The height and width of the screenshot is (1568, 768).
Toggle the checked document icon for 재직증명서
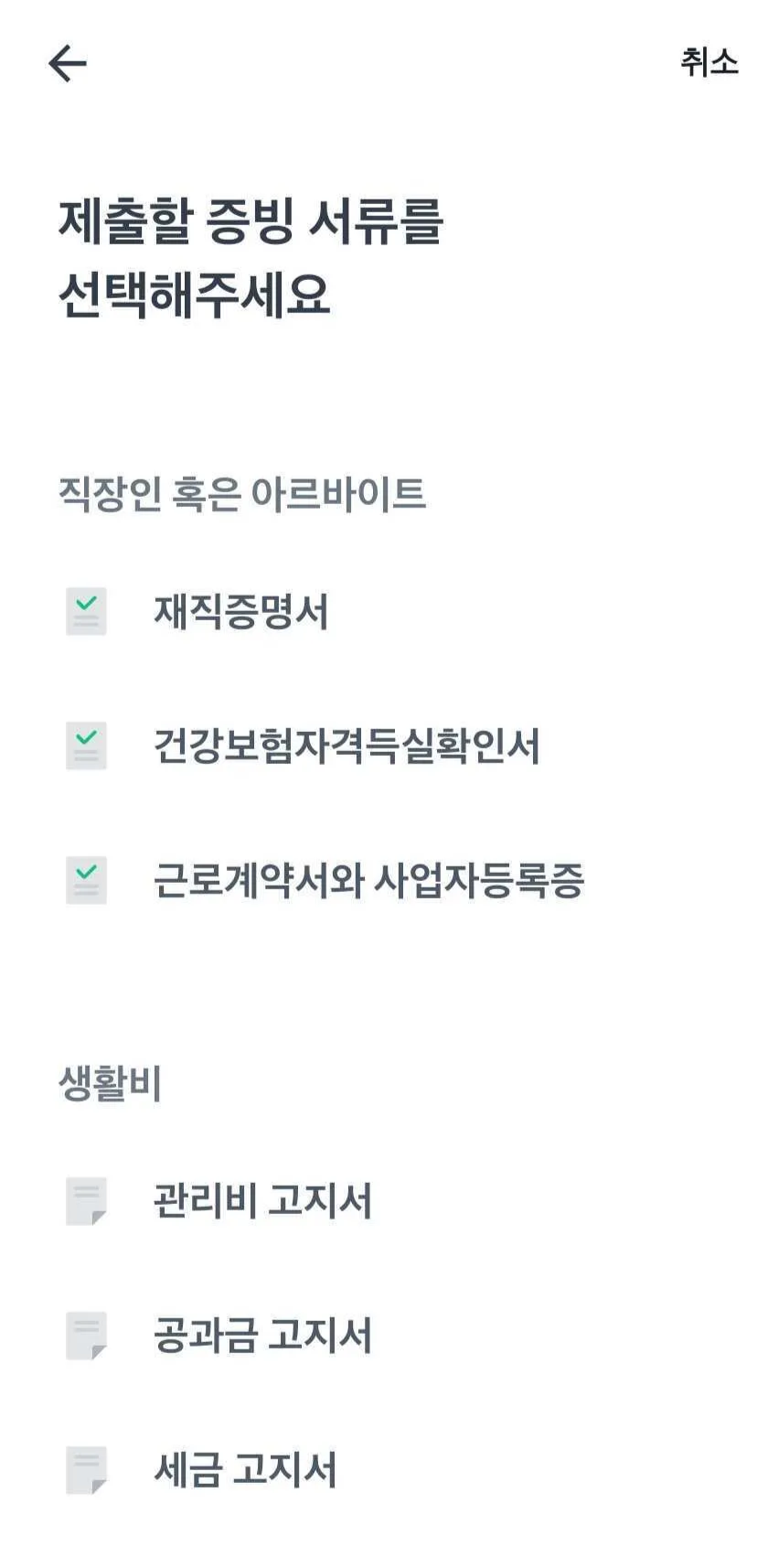pyautogui.click(x=86, y=611)
